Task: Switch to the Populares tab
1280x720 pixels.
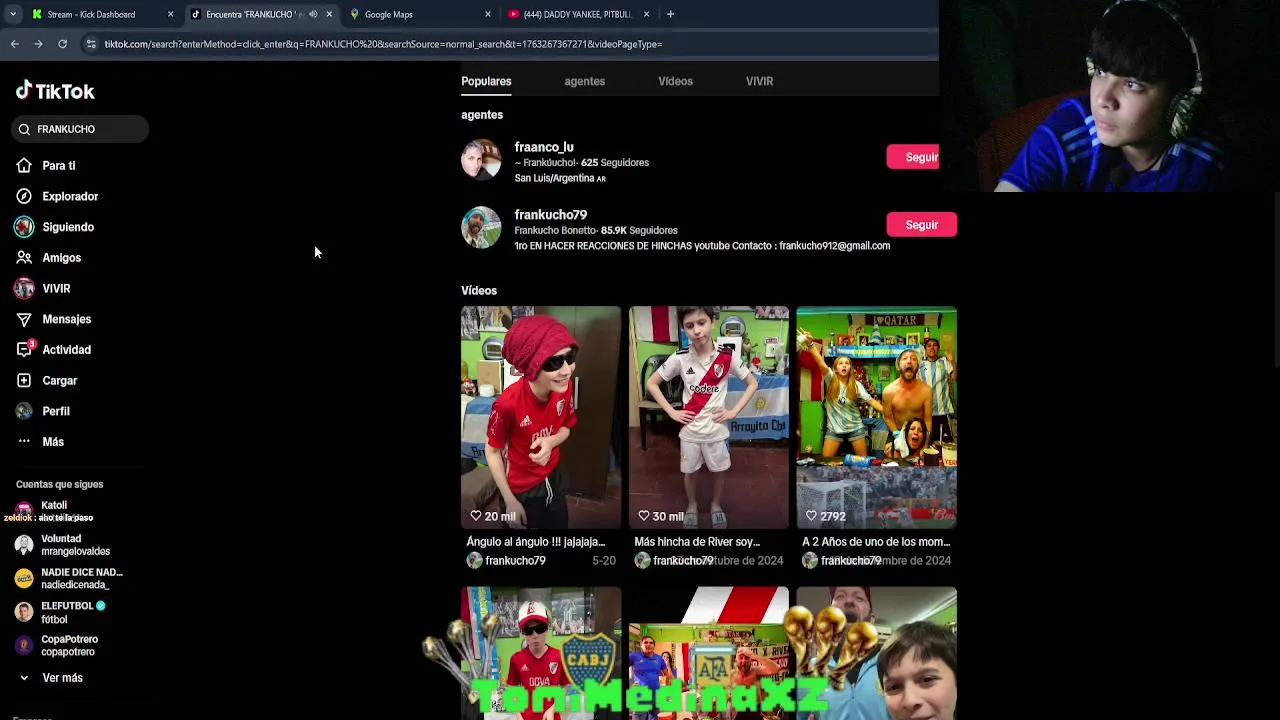Action: (x=486, y=81)
